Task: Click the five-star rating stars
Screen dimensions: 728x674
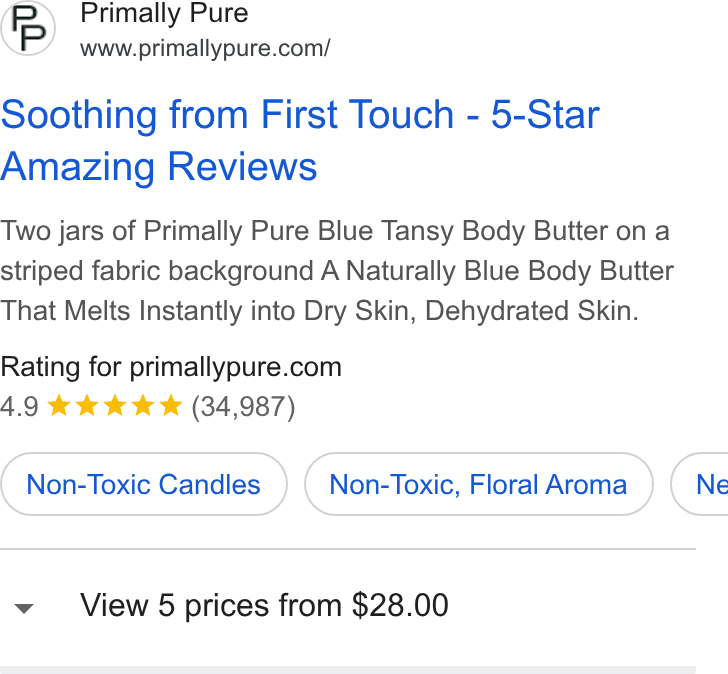Action: (x=115, y=405)
